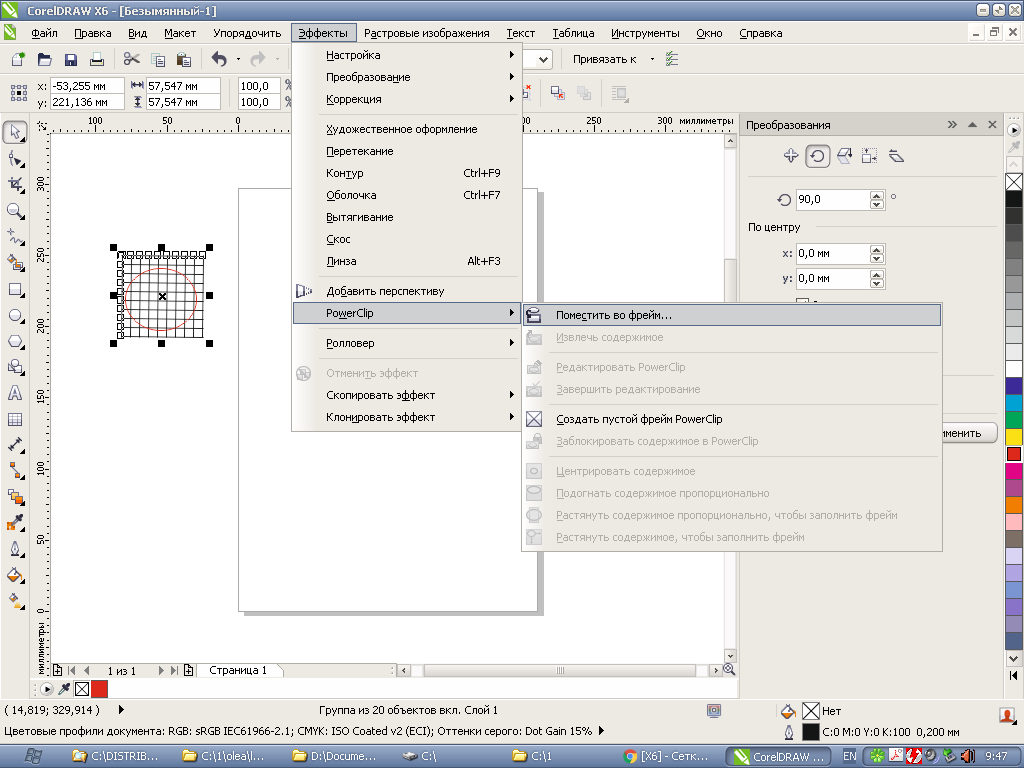Expand color profiles status arrow
Image resolution: width=1024 pixels, height=768 pixels.
601,731
